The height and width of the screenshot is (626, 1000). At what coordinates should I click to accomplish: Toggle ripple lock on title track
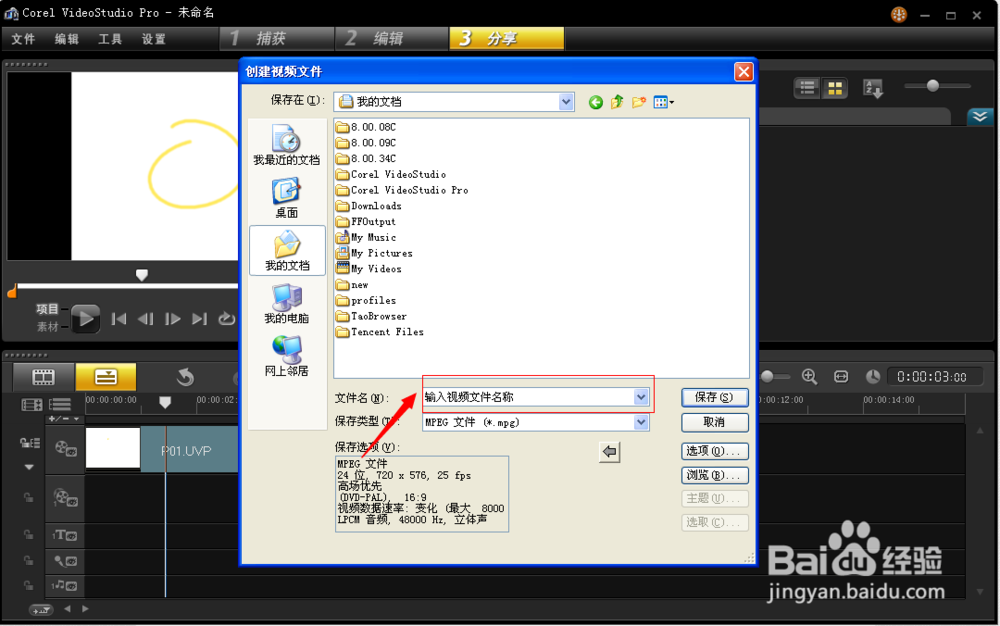tap(28, 535)
